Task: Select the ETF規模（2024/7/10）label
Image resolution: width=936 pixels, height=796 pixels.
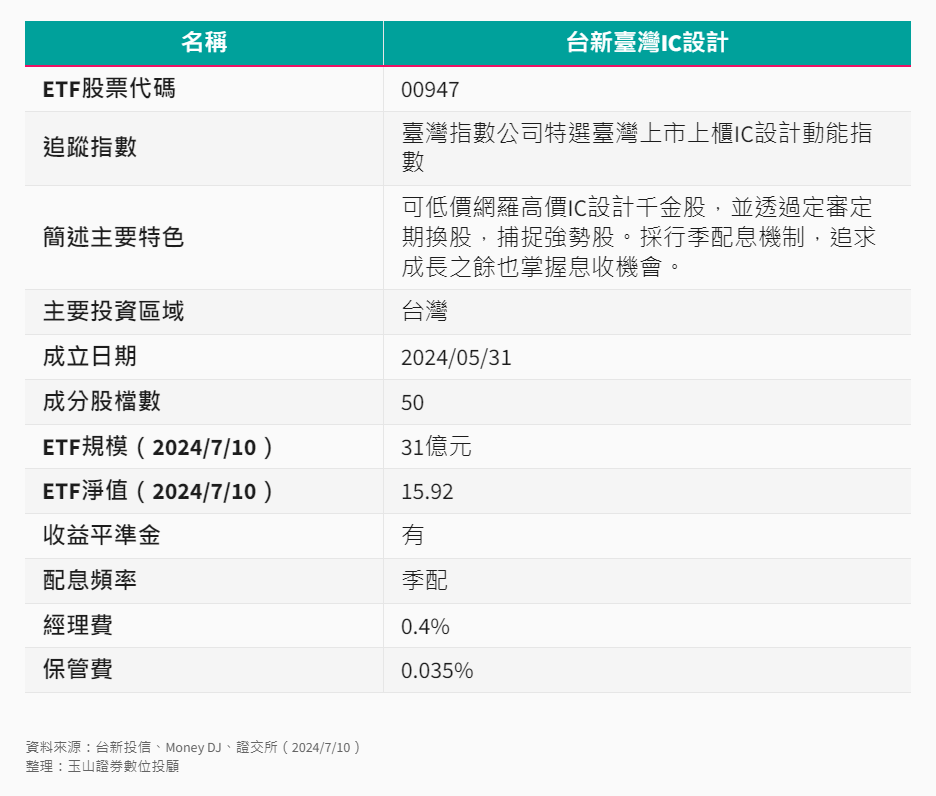Action: coord(158,447)
